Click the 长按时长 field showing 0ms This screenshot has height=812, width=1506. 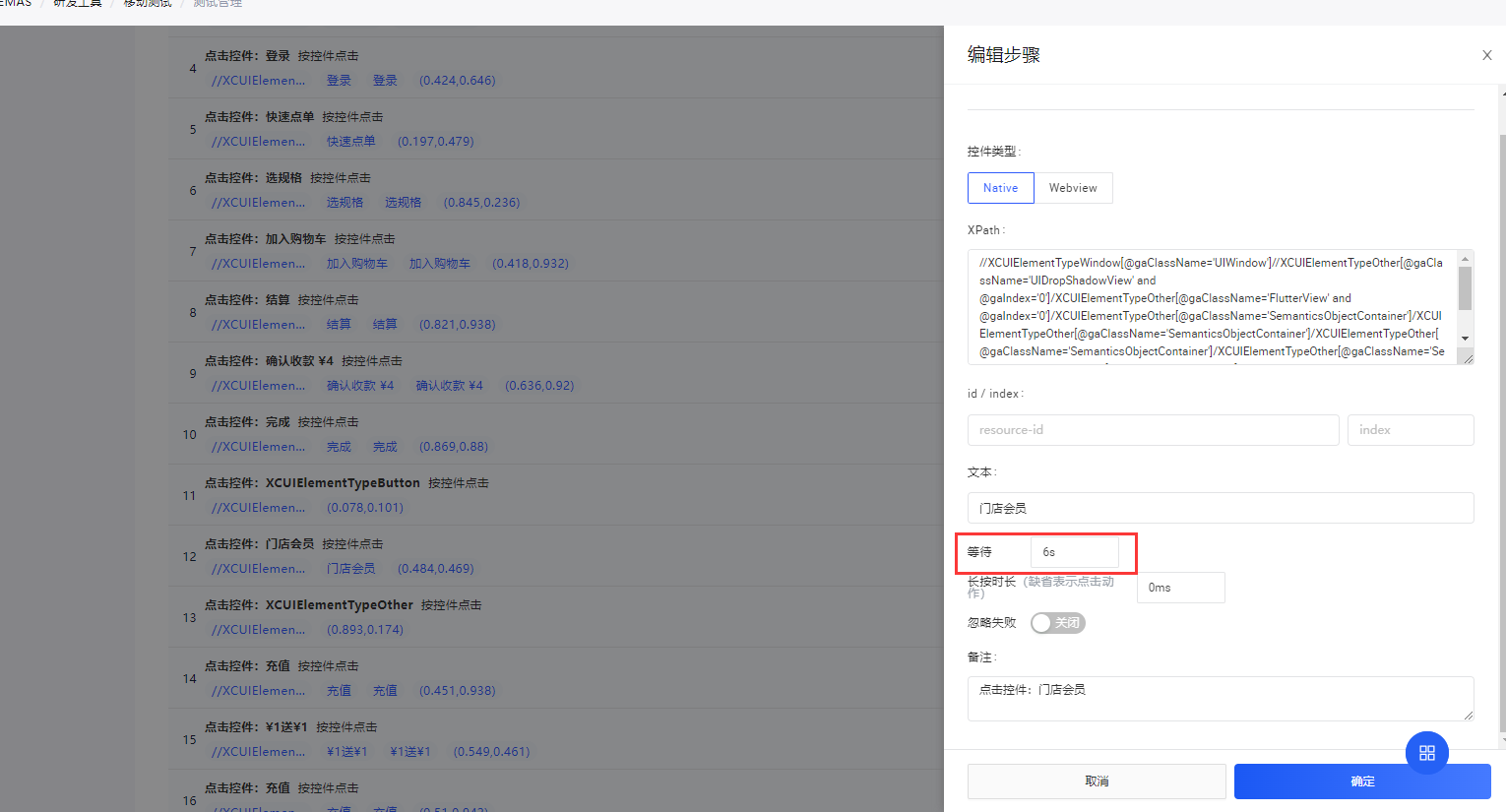coord(1181,588)
